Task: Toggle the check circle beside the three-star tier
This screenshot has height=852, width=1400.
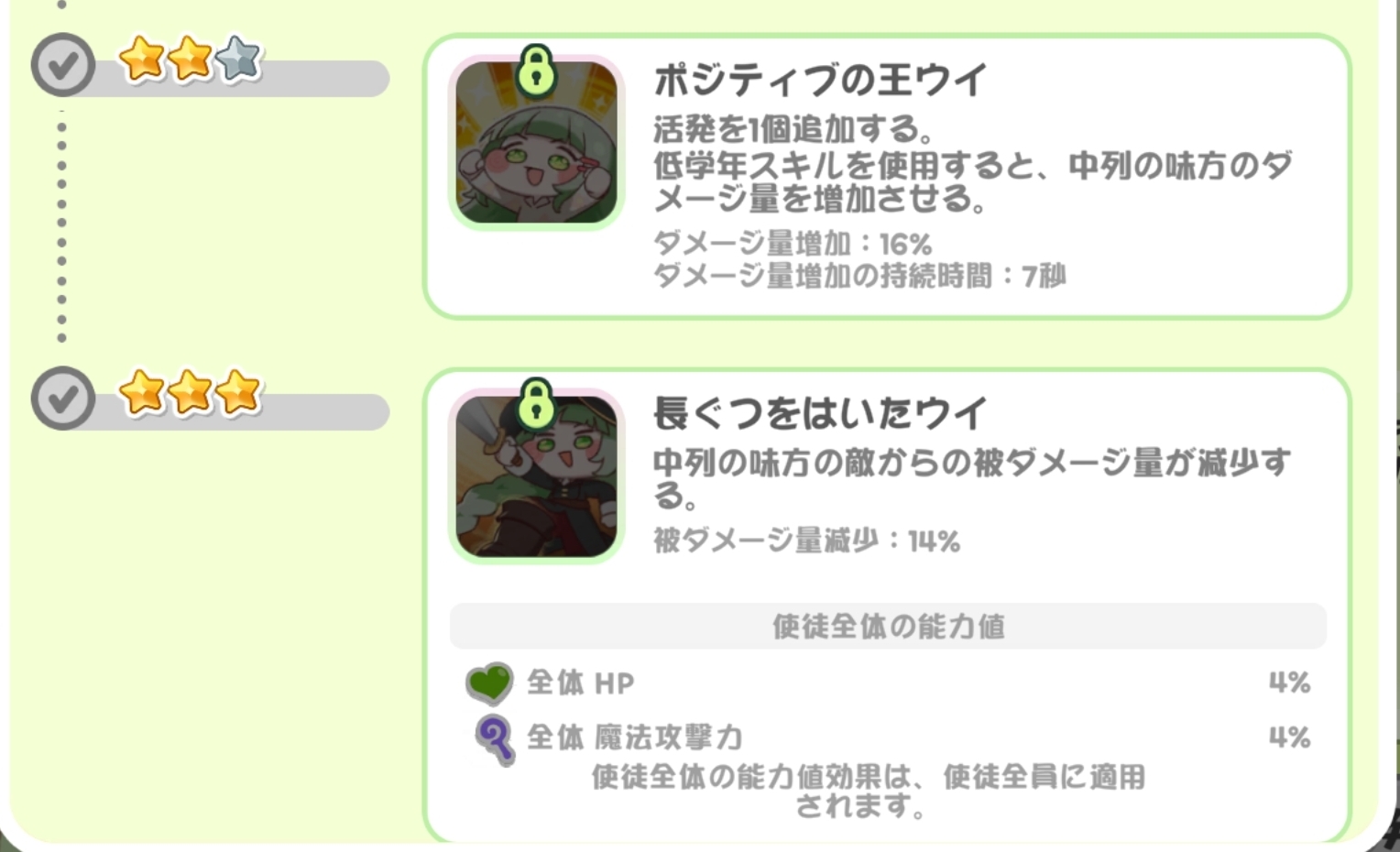Action: (x=62, y=399)
